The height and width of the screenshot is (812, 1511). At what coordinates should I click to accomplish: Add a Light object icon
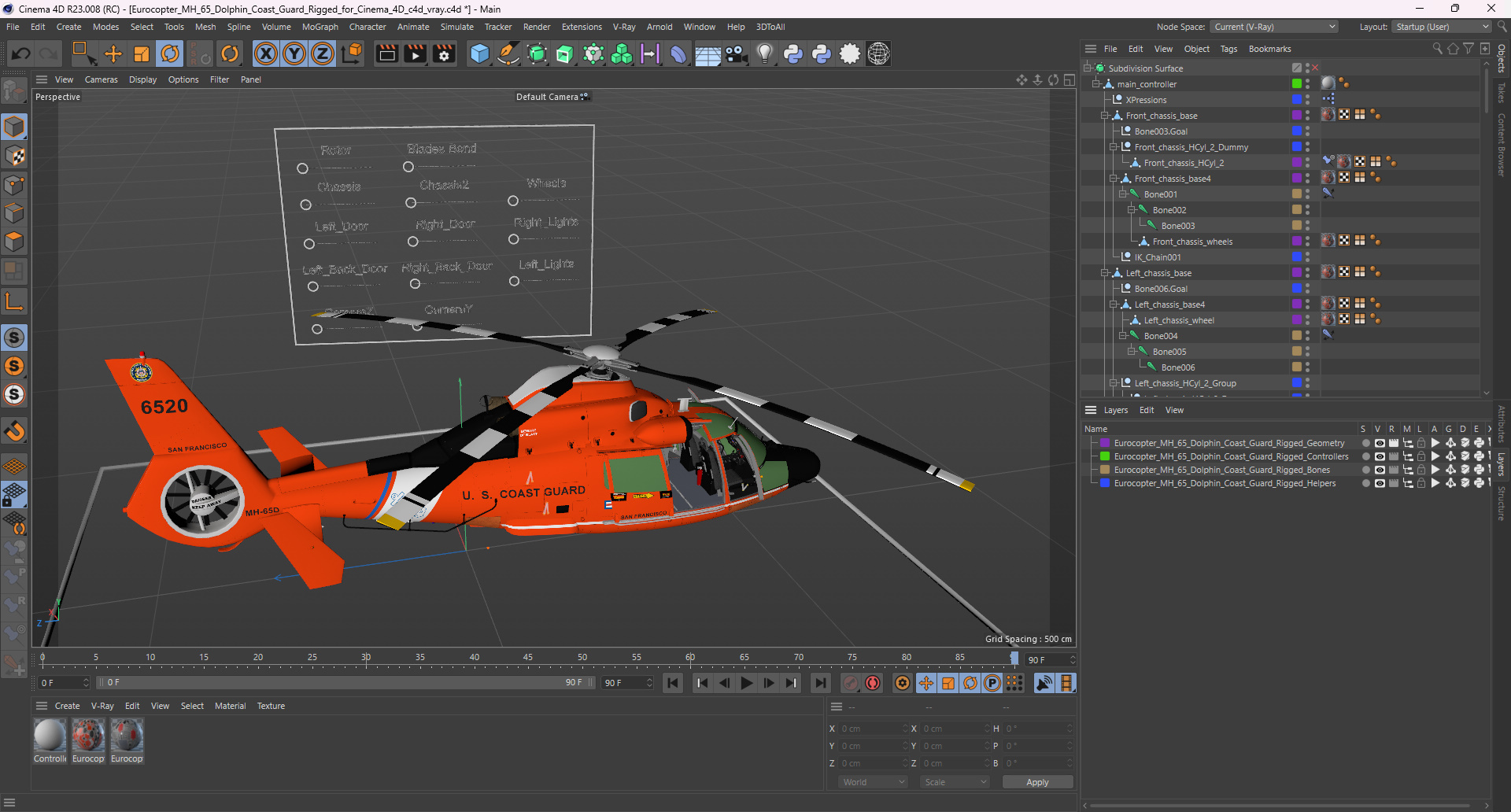click(x=764, y=54)
